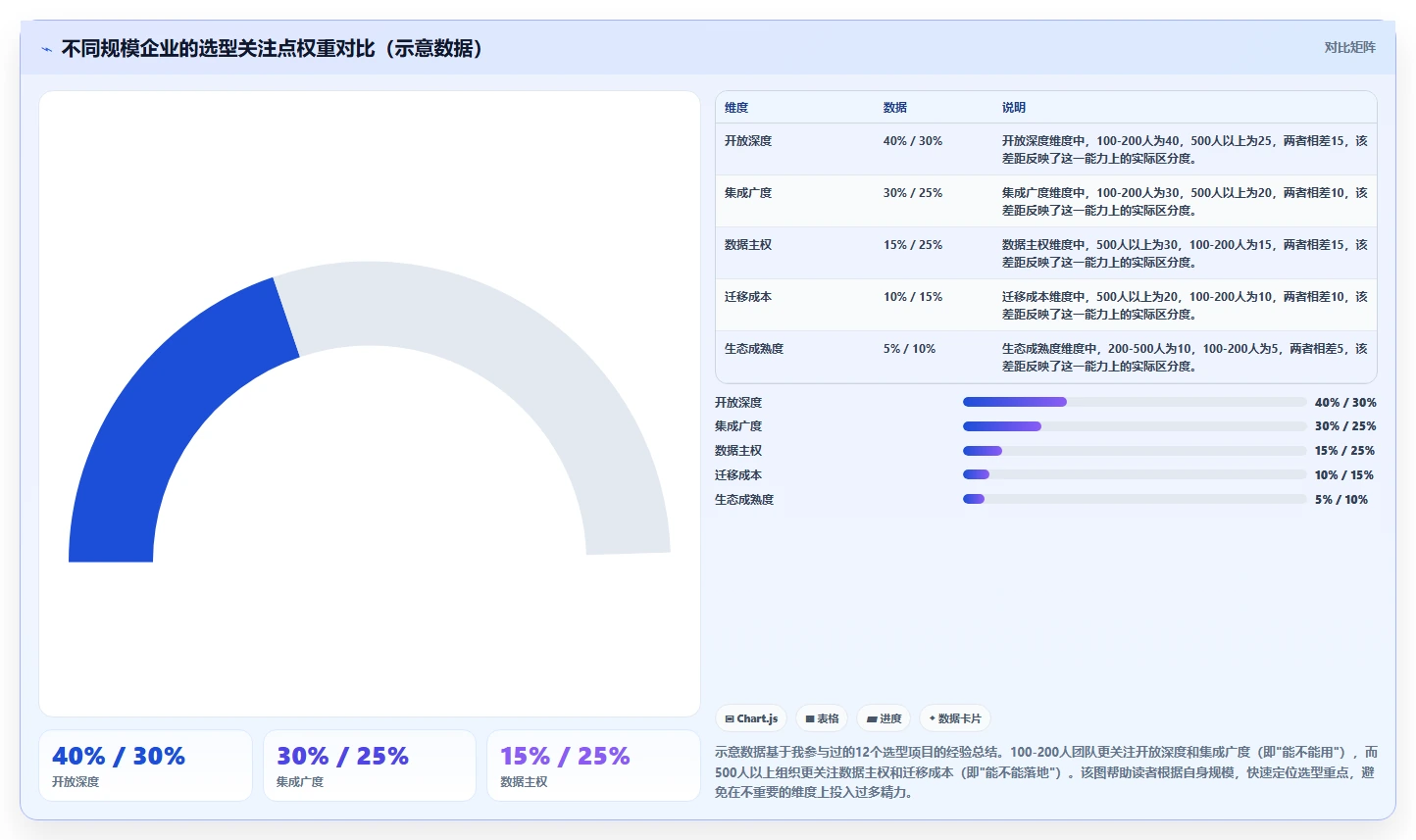1416x840 pixels.
Task: Click the 迁移成本 progress bar
Action: 1135,474
